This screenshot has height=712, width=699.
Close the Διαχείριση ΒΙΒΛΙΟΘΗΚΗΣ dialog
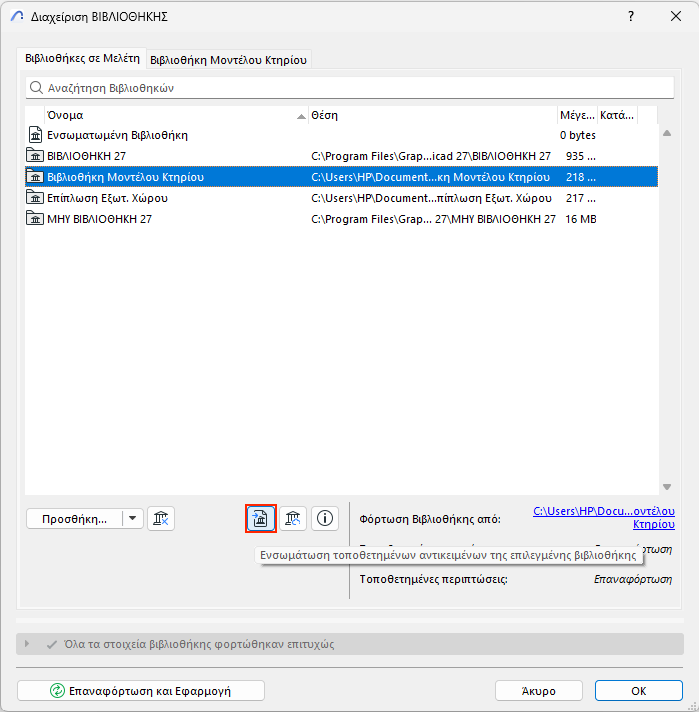[x=676, y=16]
